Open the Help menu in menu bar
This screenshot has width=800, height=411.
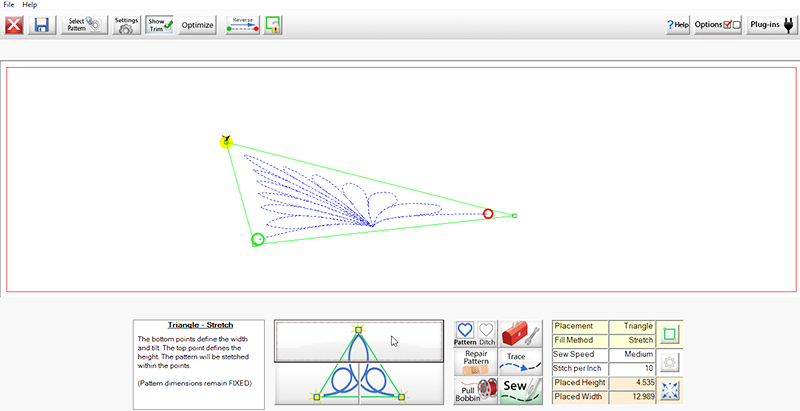click(30, 5)
